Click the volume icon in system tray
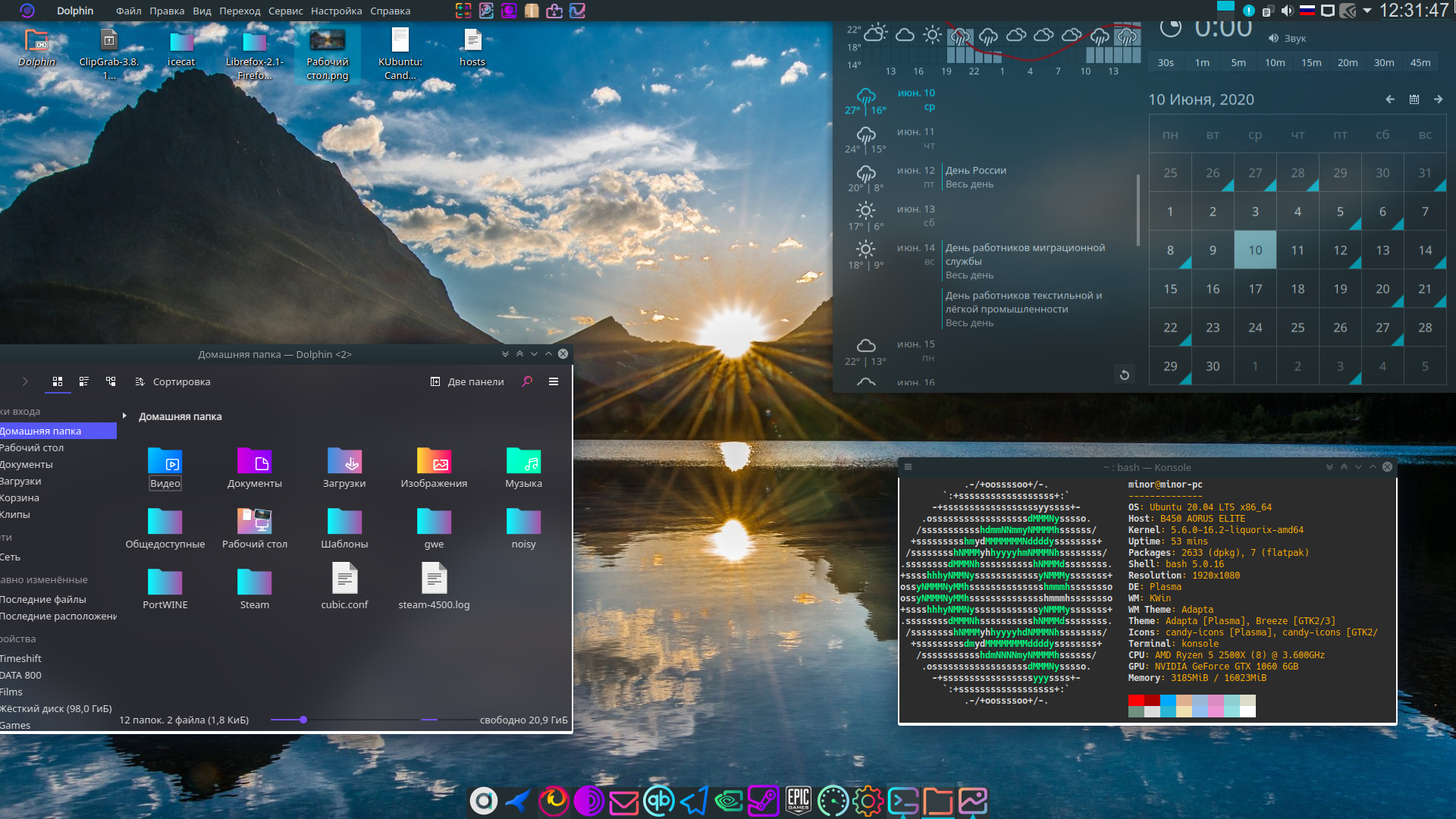This screenshot has height=819, width=1456. click(x=1287, y=11)
